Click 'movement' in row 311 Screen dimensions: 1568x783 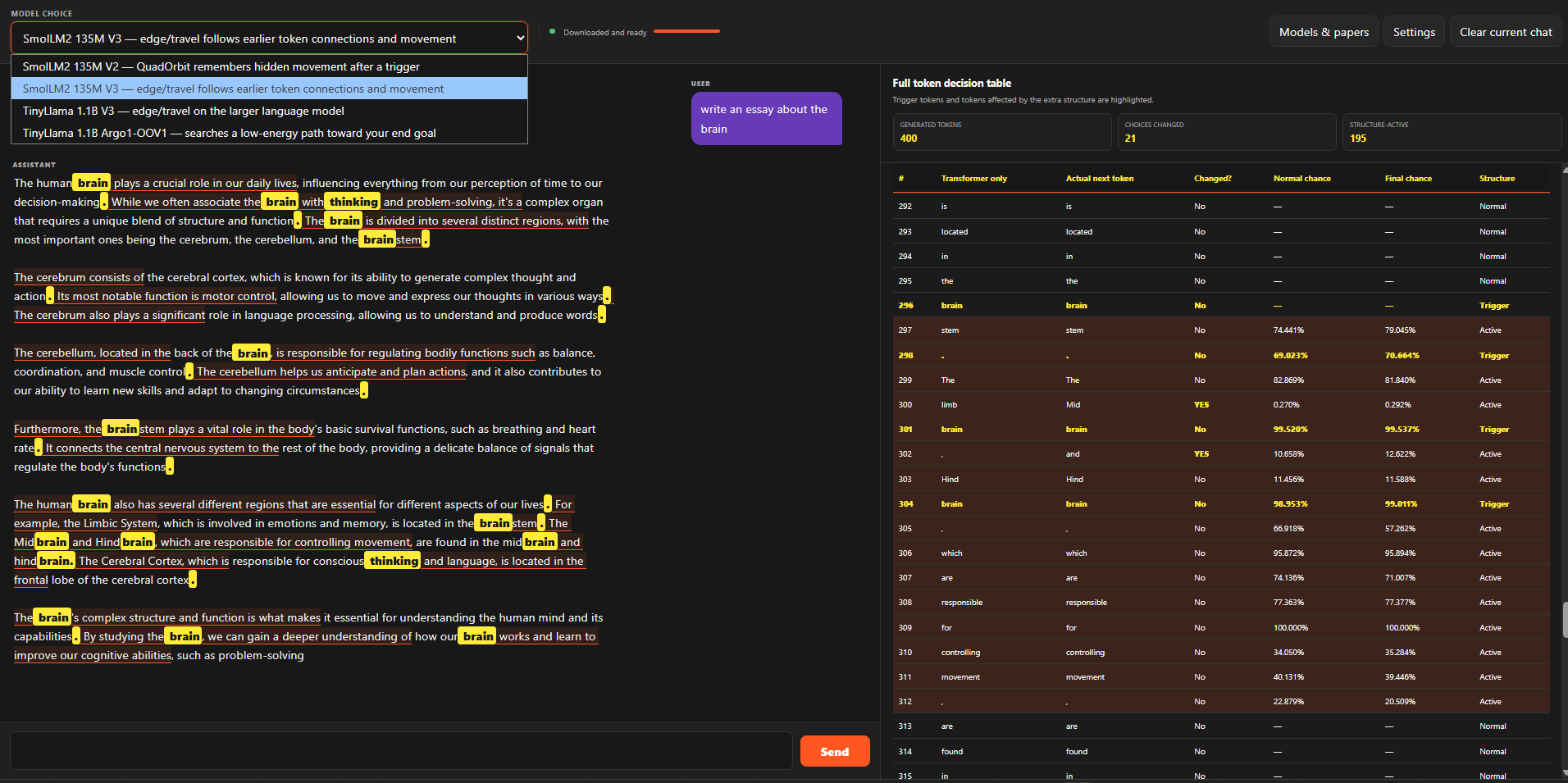tap(960, 677)
